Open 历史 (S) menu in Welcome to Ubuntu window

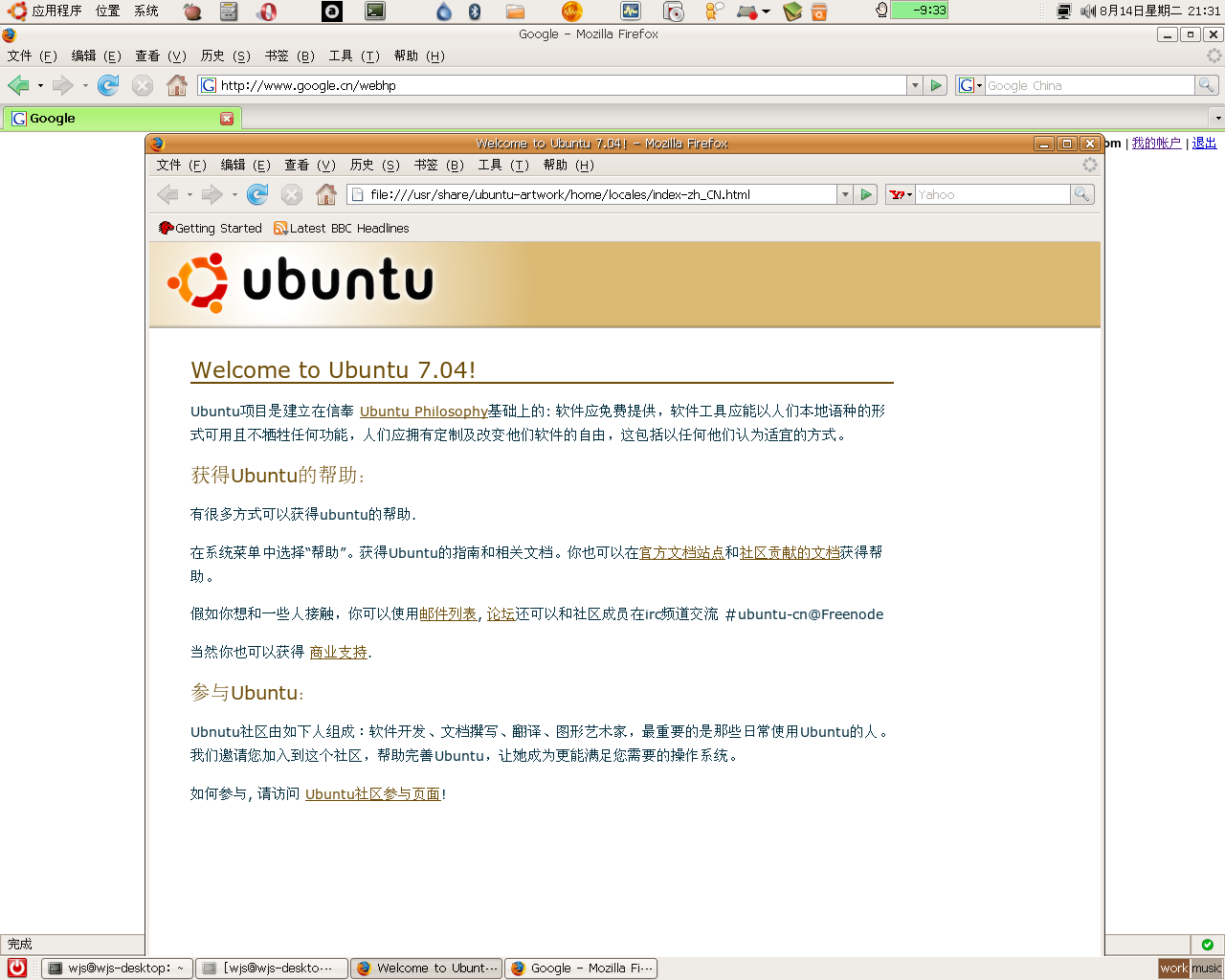[x=375, y=165]
